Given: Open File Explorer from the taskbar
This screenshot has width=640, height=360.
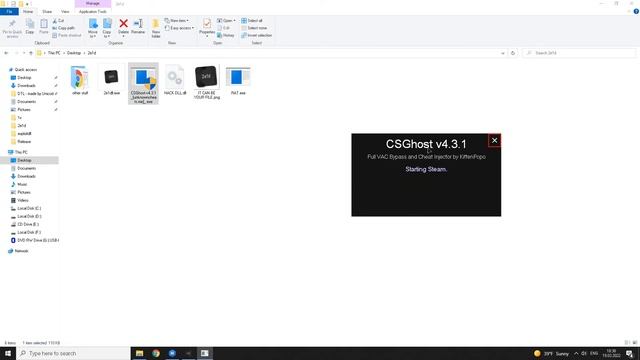Looking at the screenshot, I should click(139, 353).
